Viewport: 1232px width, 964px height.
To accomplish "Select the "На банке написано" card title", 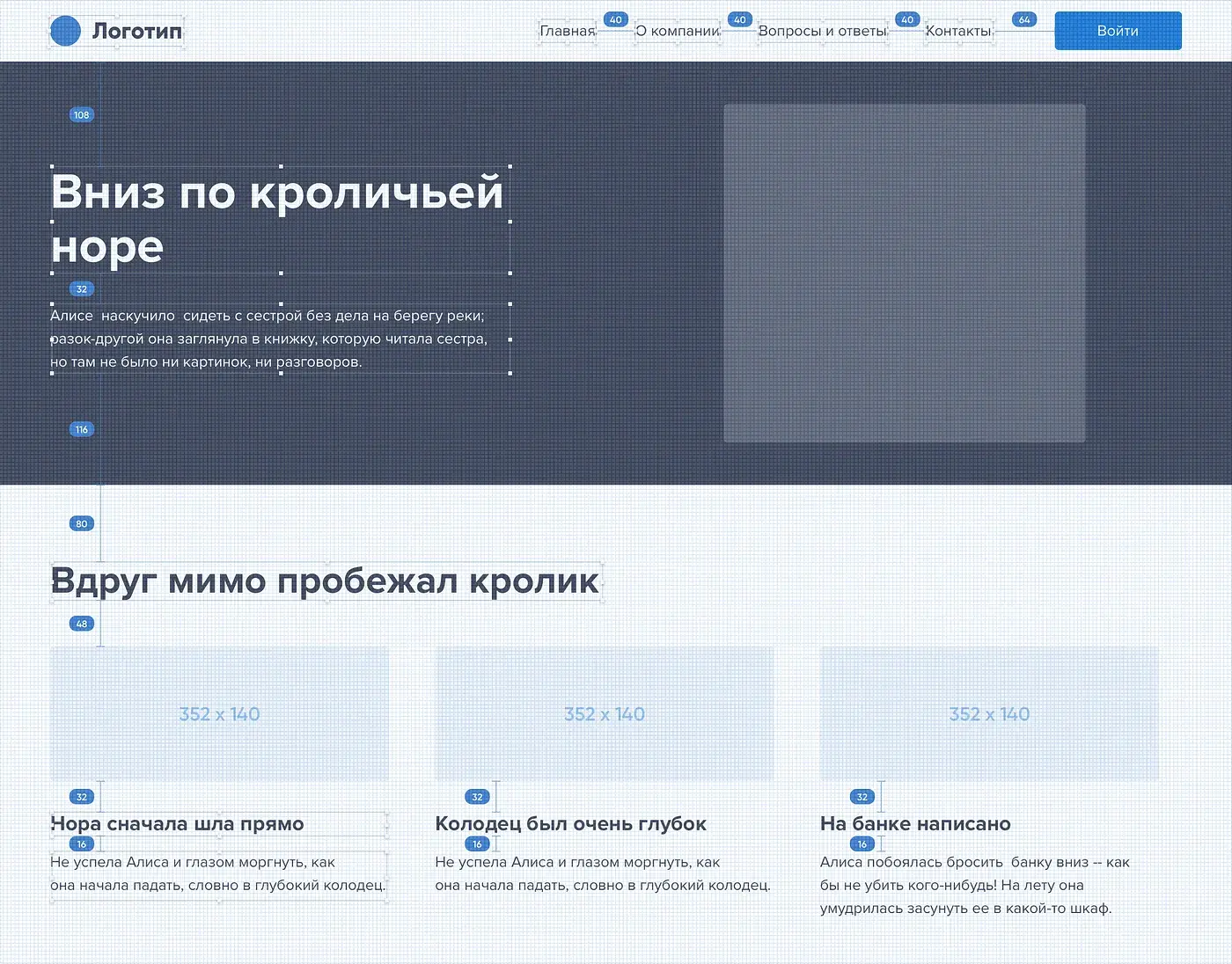I will 915,824.
